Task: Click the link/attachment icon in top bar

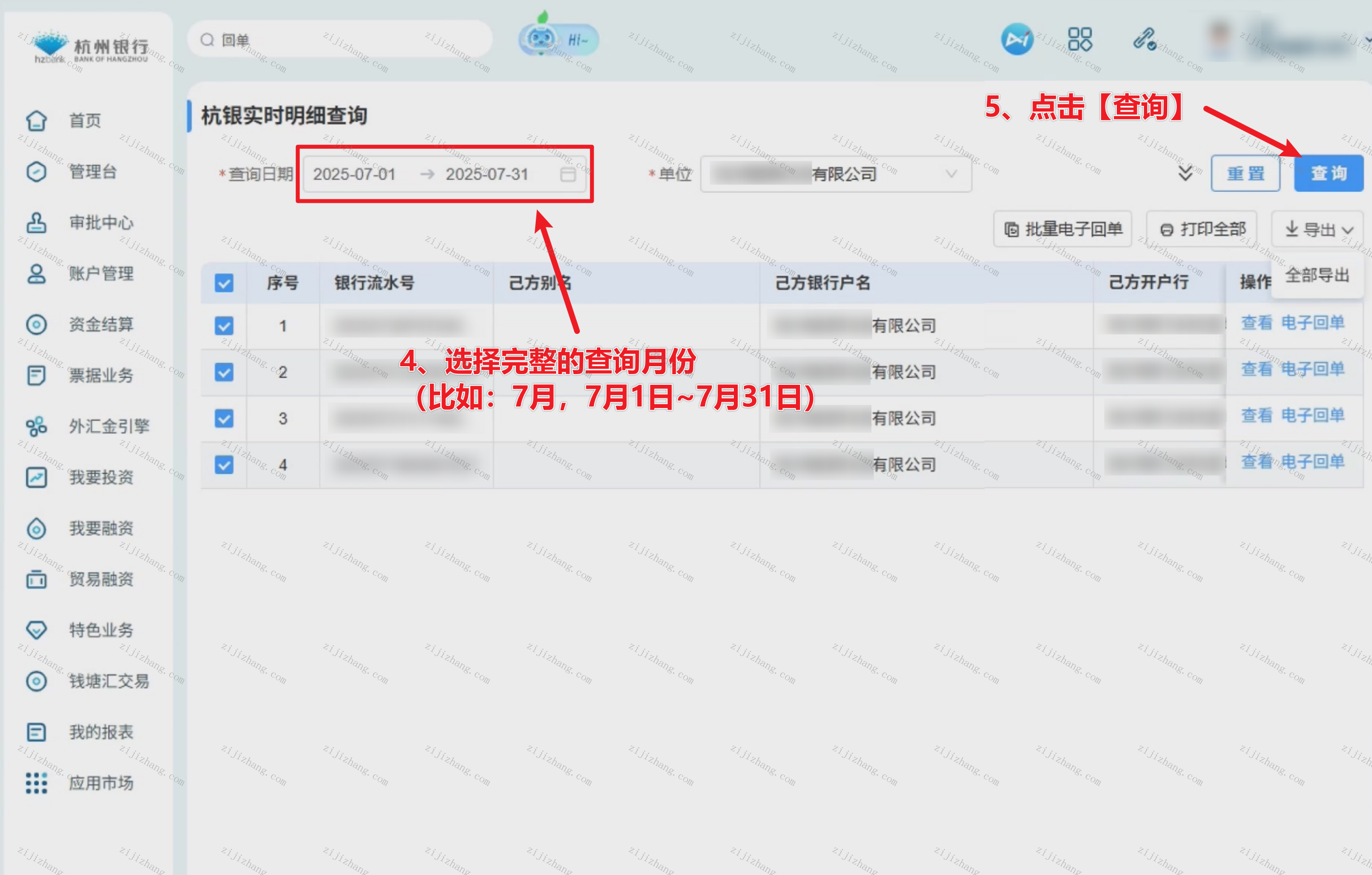Action: click(1143, 39)
